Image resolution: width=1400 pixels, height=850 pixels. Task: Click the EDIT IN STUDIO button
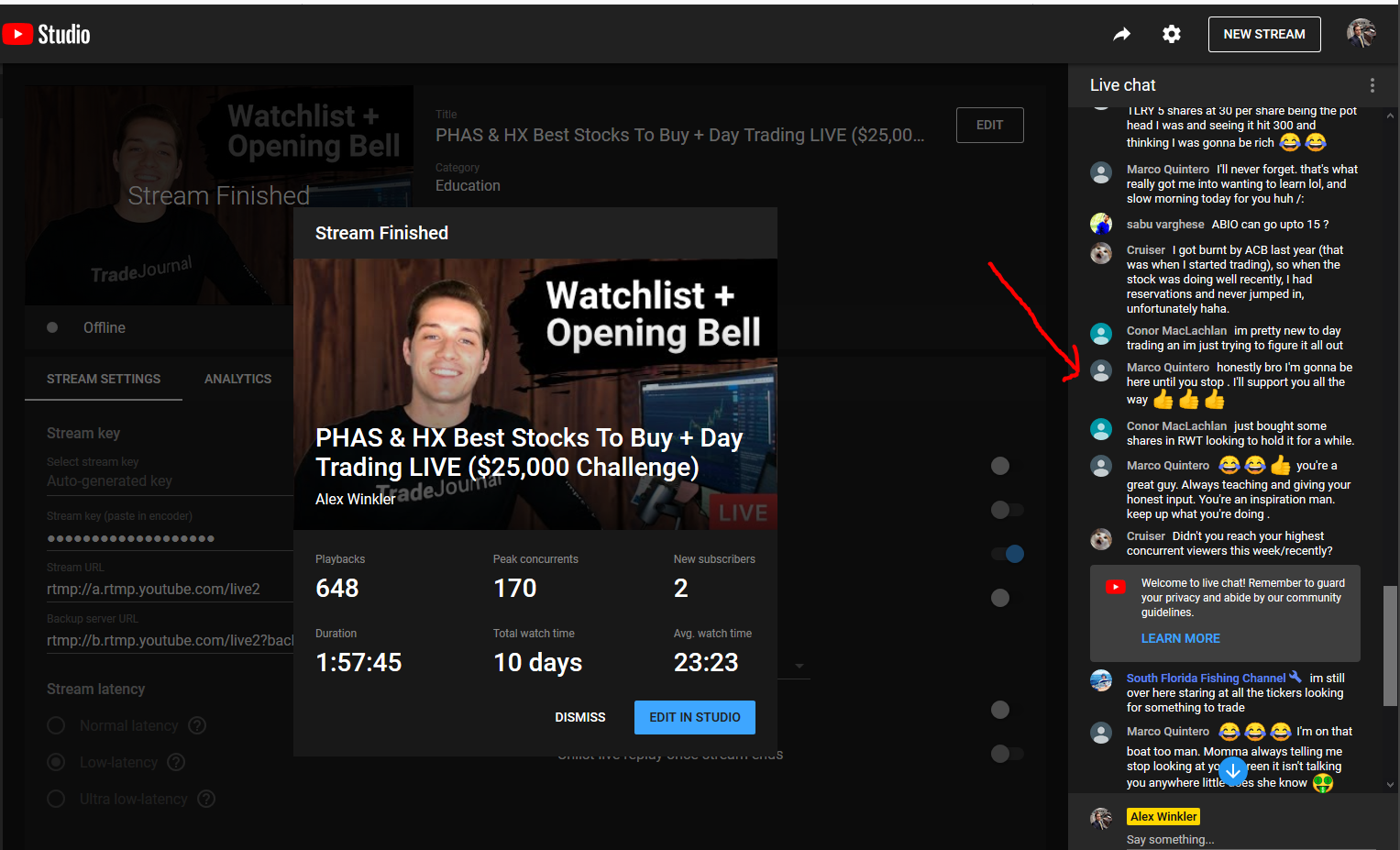pyautogui.click(x=694, y=717)
